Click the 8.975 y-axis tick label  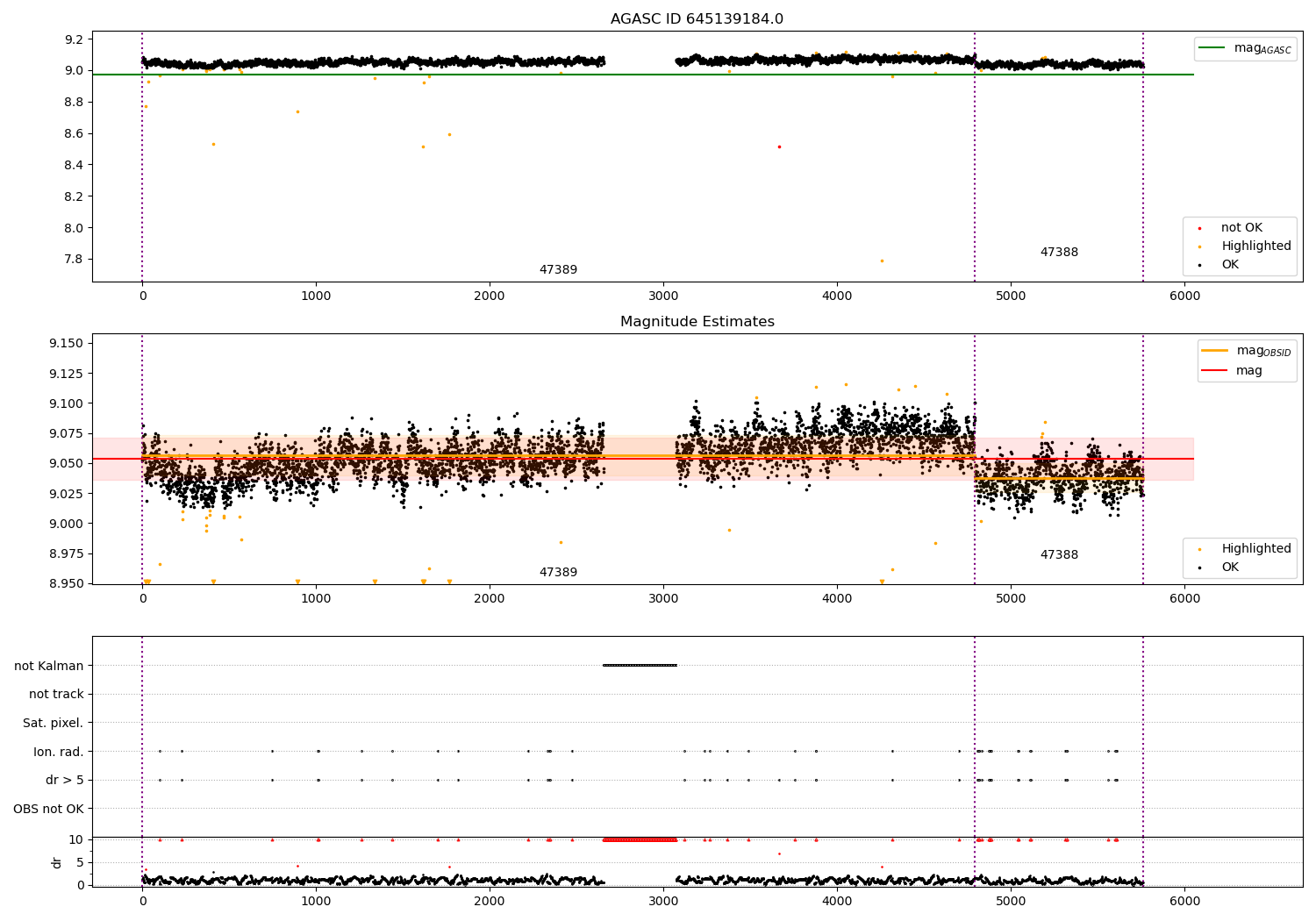point(67,554)
